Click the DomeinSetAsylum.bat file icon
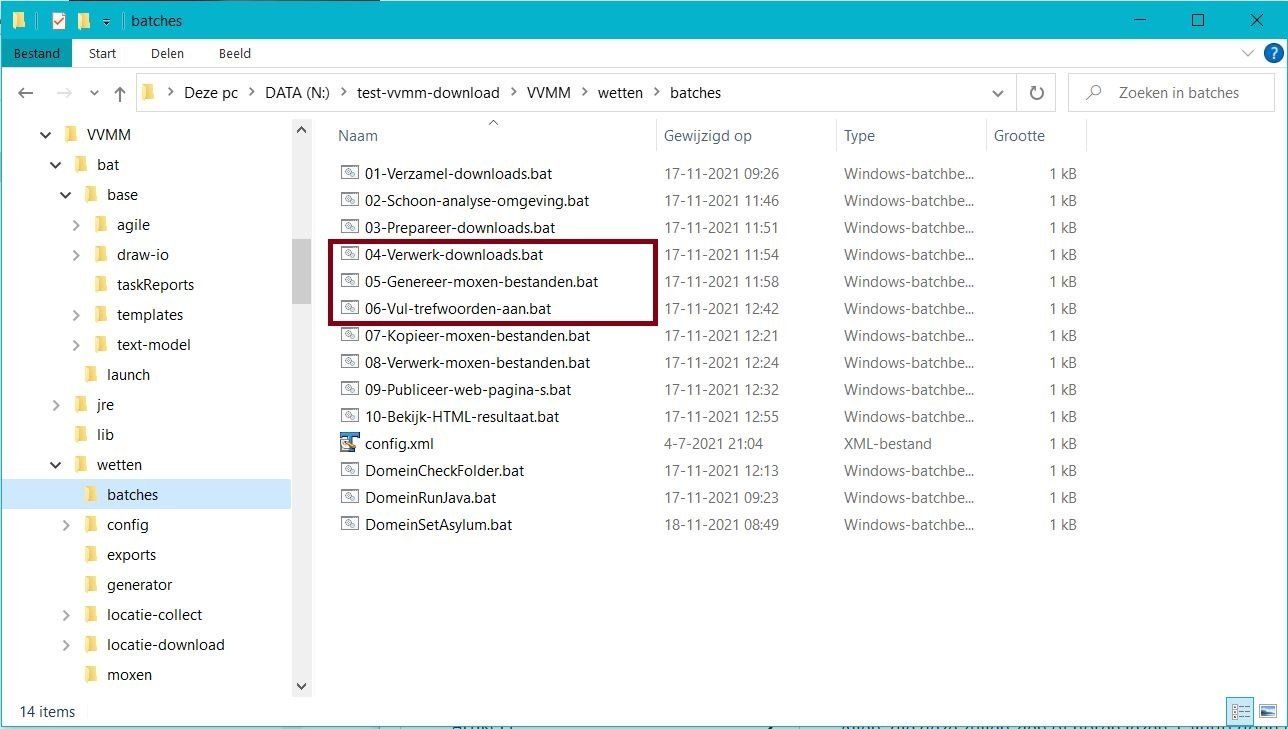This screenshot has height=729, width=1288. [349, 524]
